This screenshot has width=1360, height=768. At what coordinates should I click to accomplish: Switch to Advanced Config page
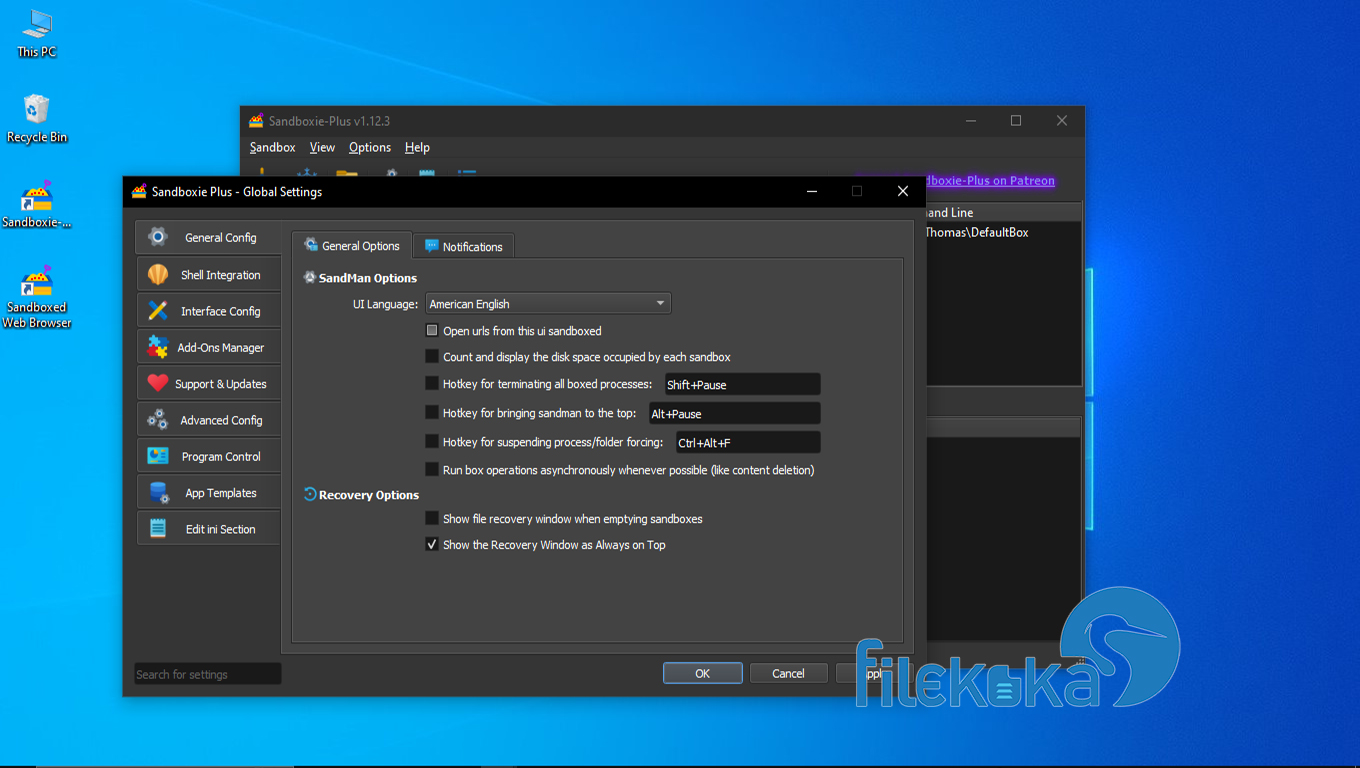tap(208, 420)
